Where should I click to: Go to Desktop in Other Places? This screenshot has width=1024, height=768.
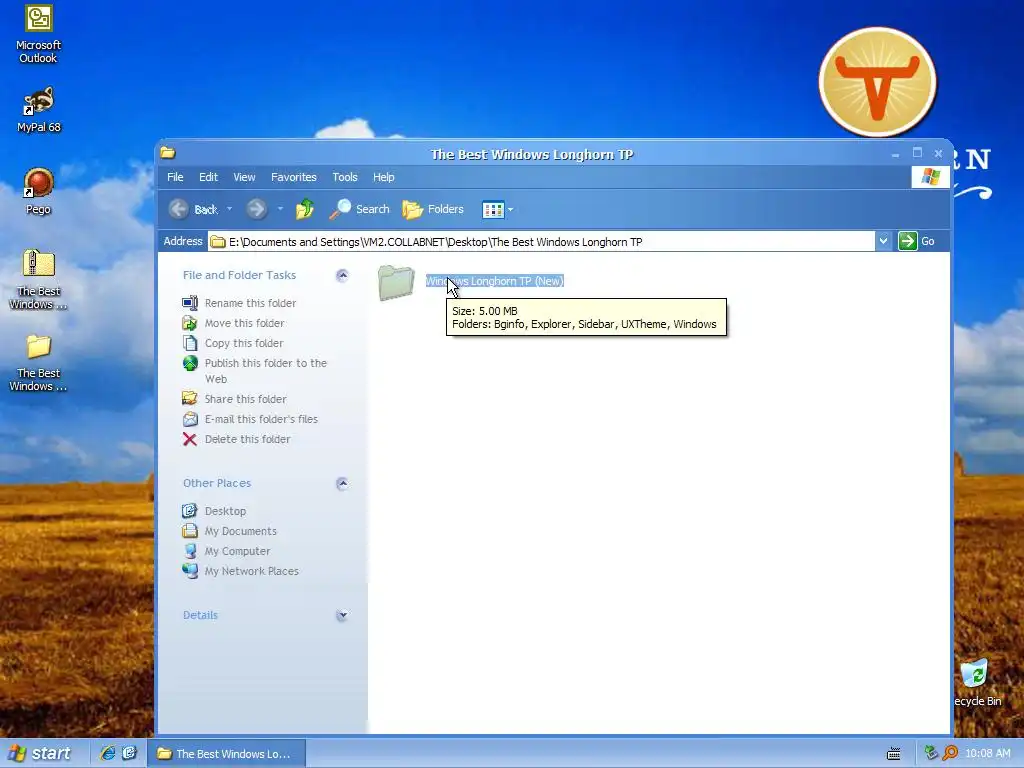pyautogui.click(x=214, y=511)
